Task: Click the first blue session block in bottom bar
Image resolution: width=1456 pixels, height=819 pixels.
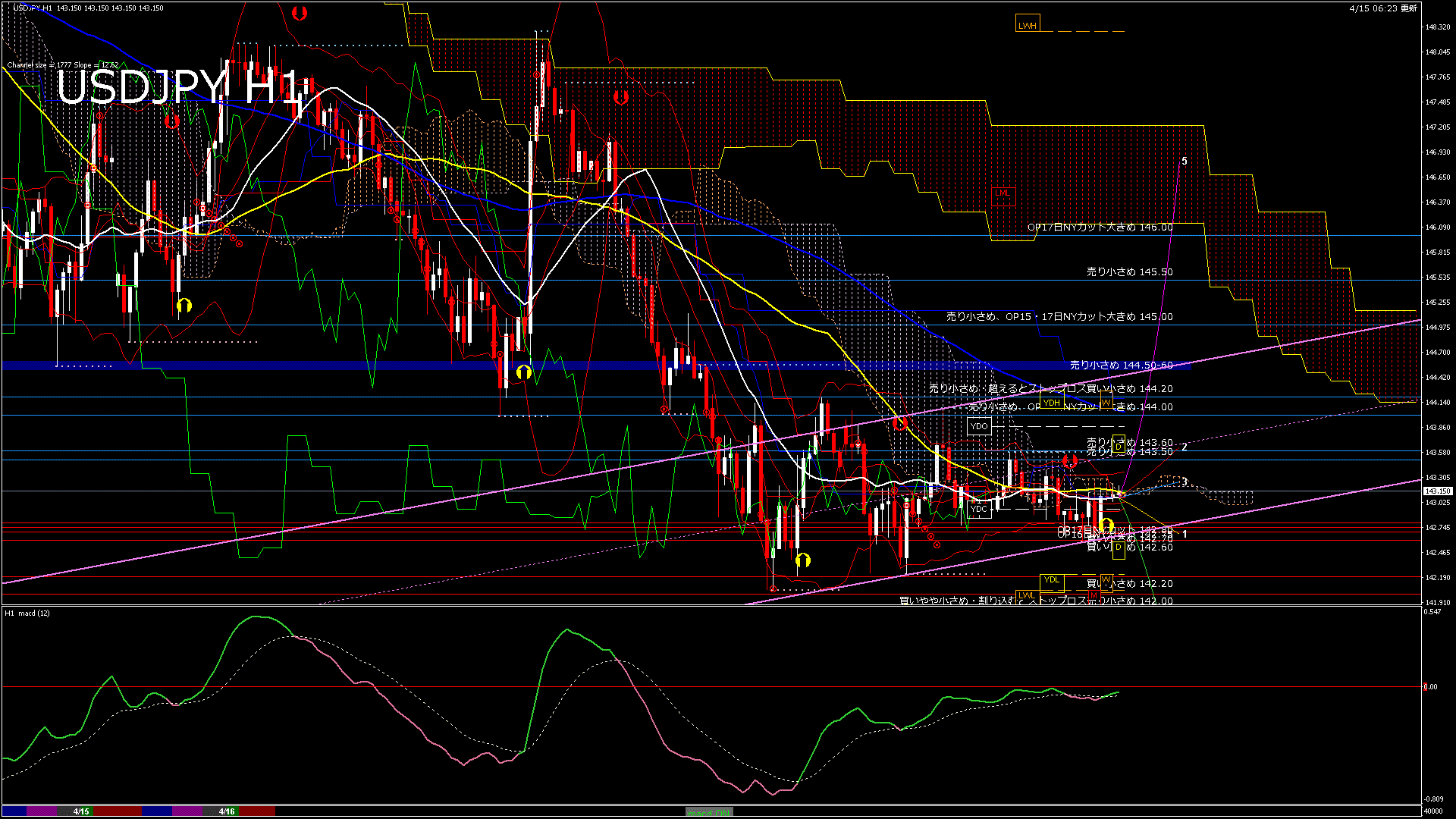Action: point(15,811)
